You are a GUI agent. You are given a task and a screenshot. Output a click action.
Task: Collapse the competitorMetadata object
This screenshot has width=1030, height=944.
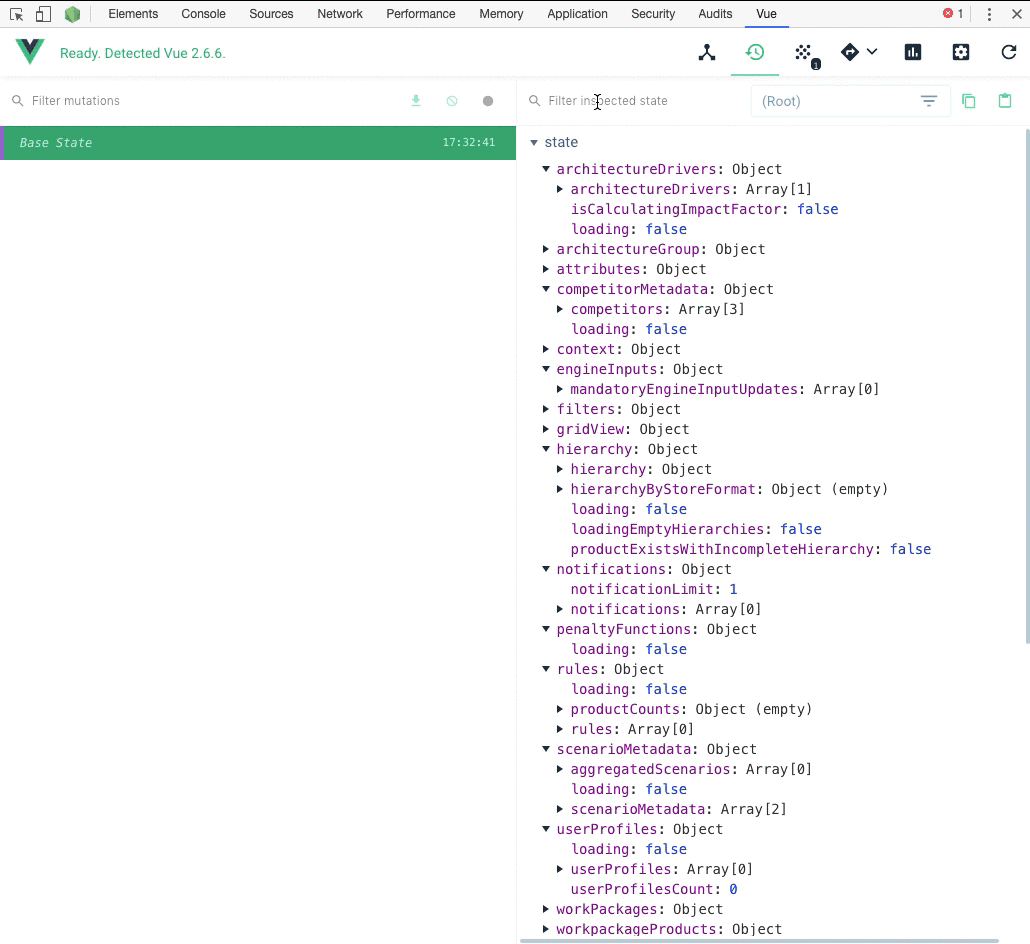[546, 289]
